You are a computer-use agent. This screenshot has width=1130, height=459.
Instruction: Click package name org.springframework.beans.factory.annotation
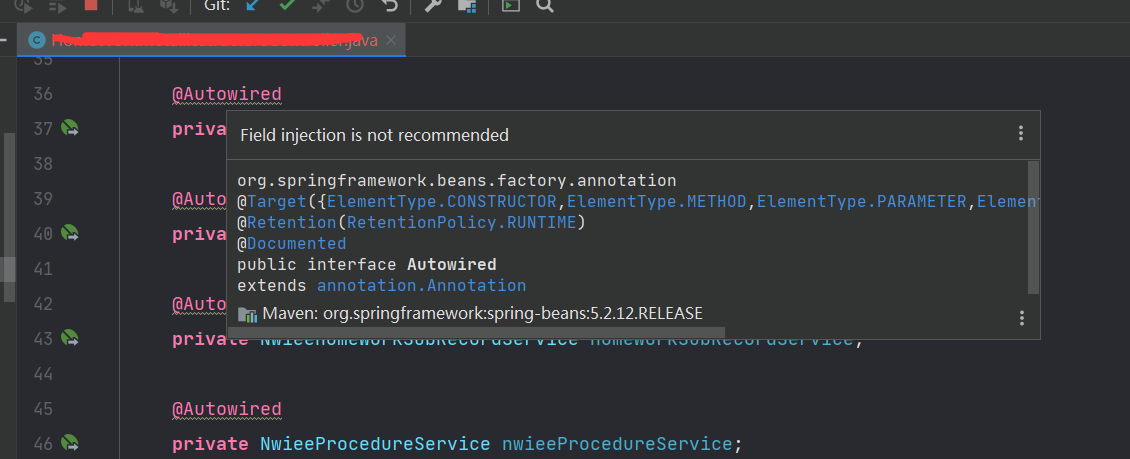tap(457, 181)
